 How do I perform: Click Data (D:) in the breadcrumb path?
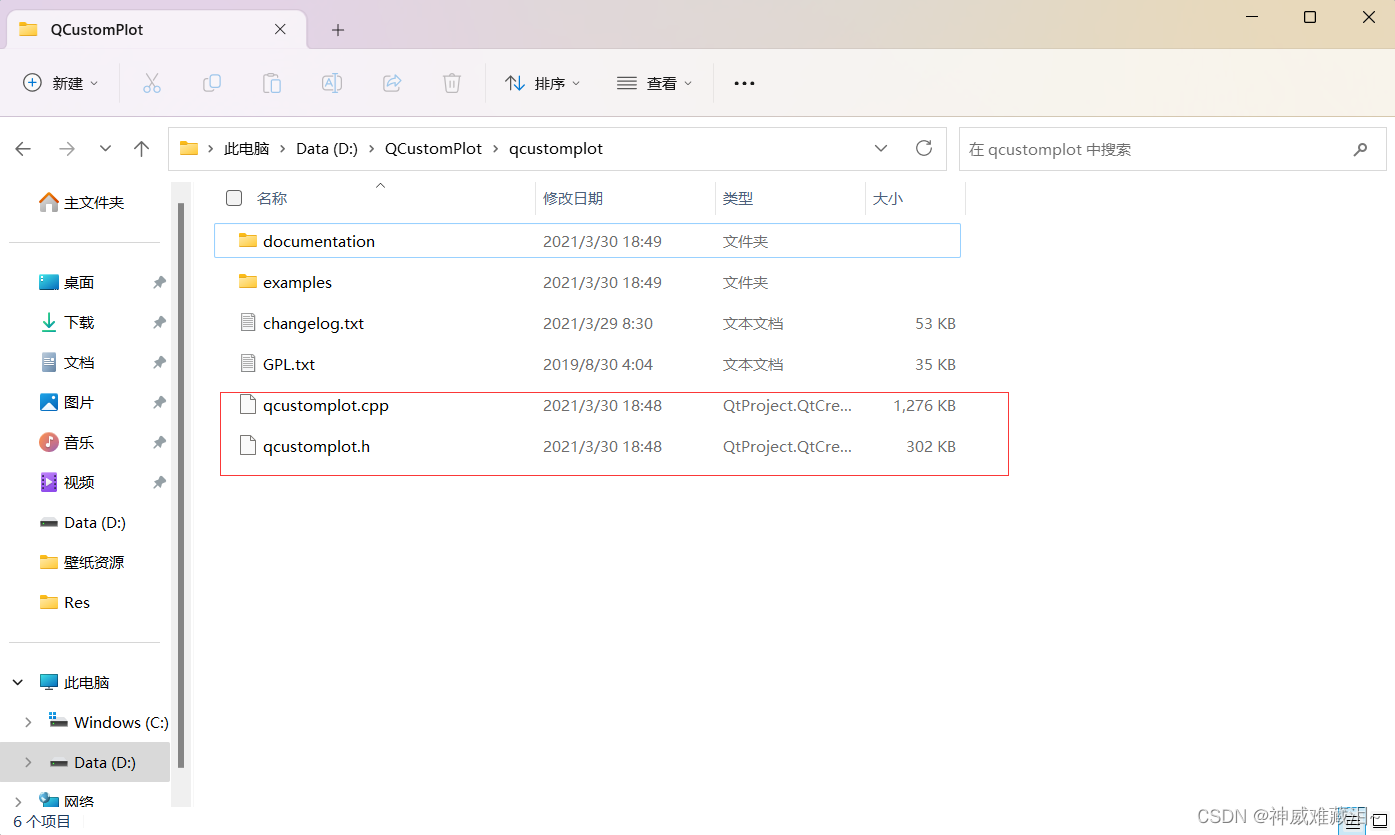[327, 148]
